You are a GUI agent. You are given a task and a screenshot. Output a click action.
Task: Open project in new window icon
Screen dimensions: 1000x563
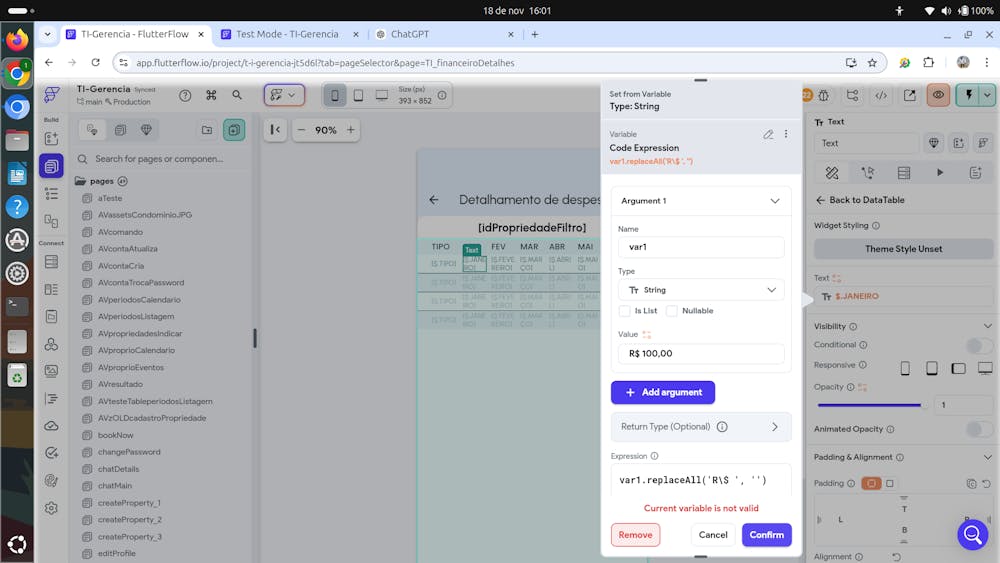[x=909, y=96]
